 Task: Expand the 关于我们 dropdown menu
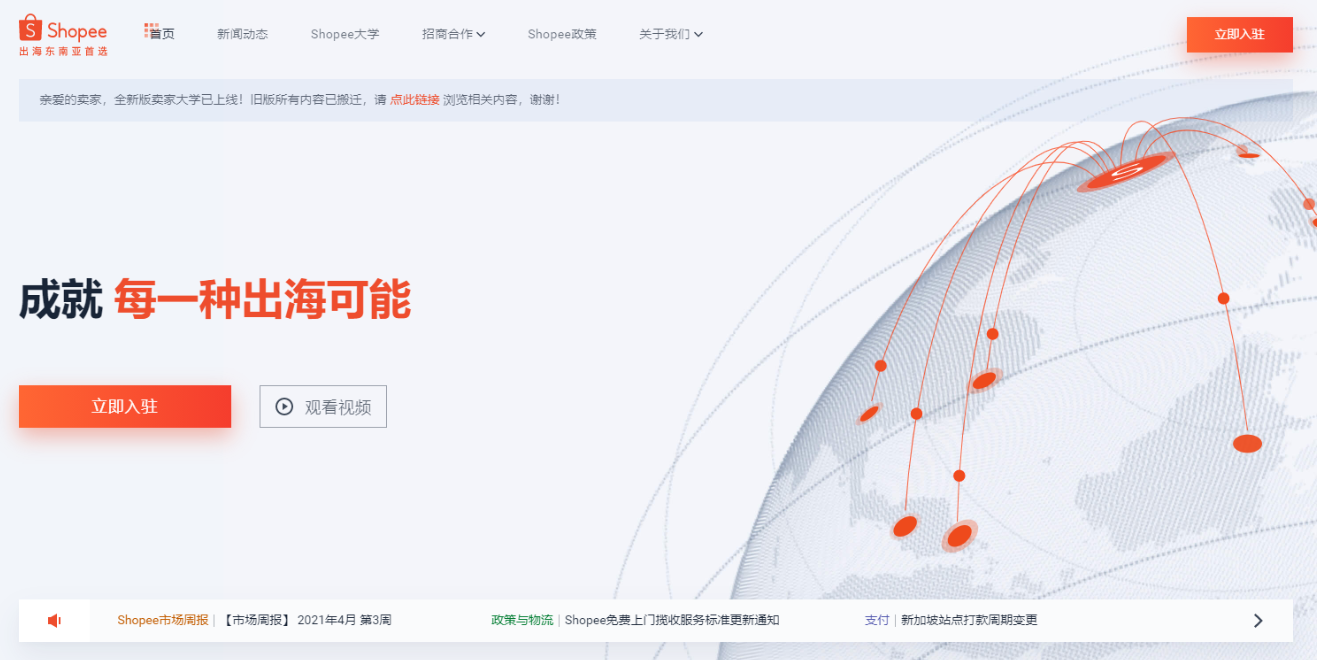[671, 34]
